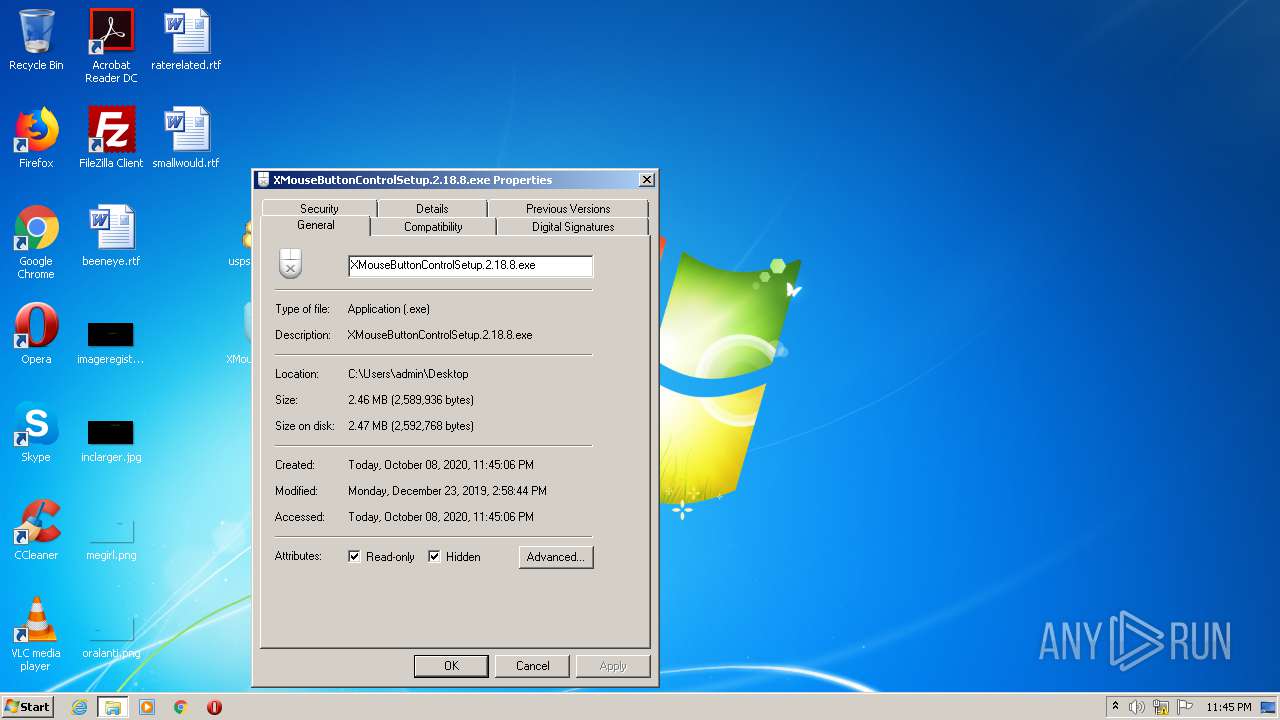Click the Advanced... attributes button
Screen dimensions: 1280x720
[556, 557]
